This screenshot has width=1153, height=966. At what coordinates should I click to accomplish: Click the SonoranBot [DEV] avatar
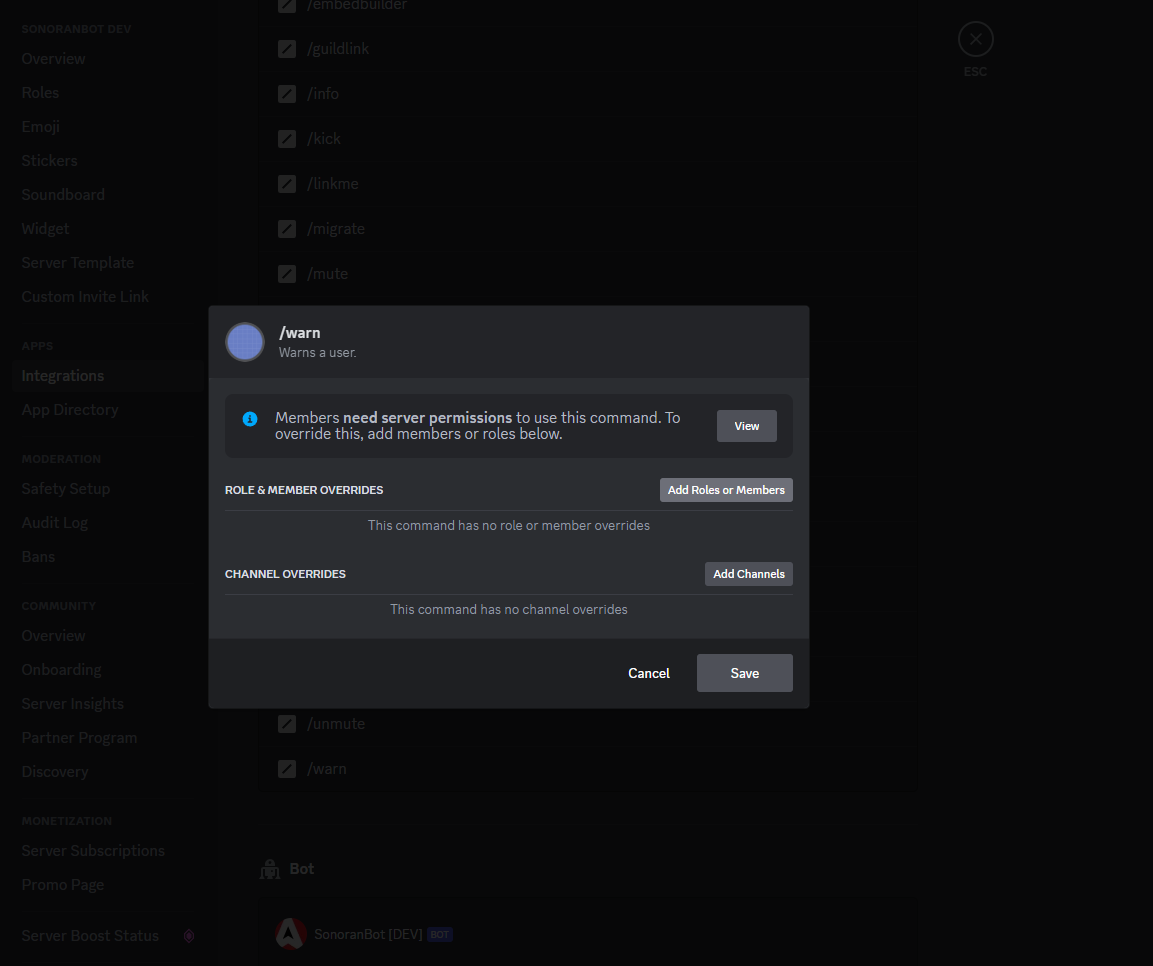pyautogui.click(x=290, y=934)
